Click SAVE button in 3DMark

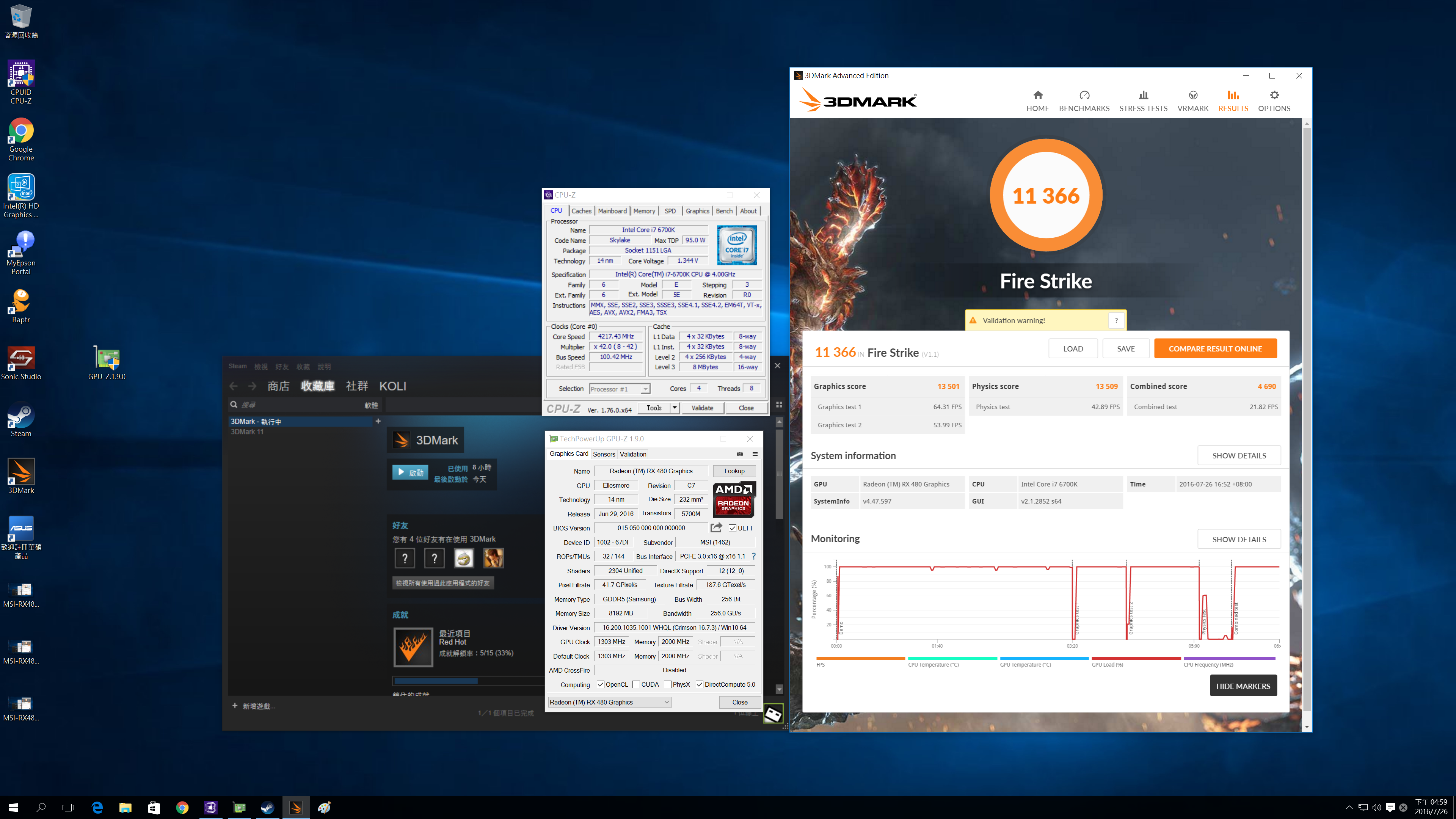click(1125, 349)
